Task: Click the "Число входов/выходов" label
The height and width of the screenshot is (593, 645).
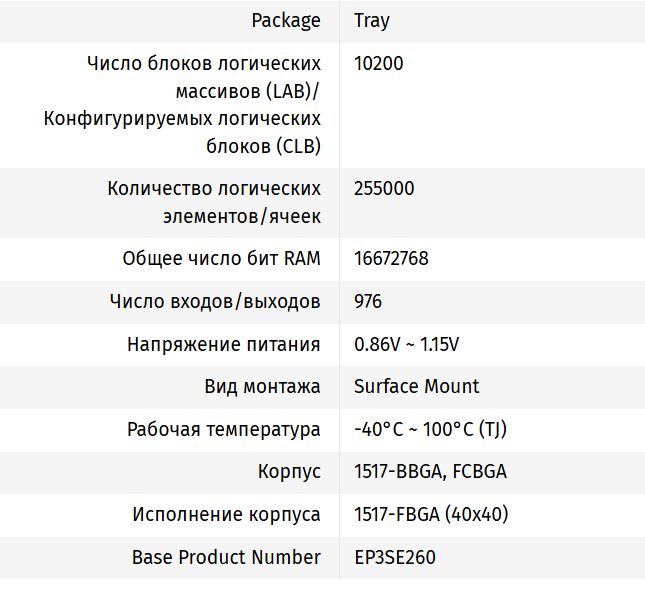Action: click(217, 302)
